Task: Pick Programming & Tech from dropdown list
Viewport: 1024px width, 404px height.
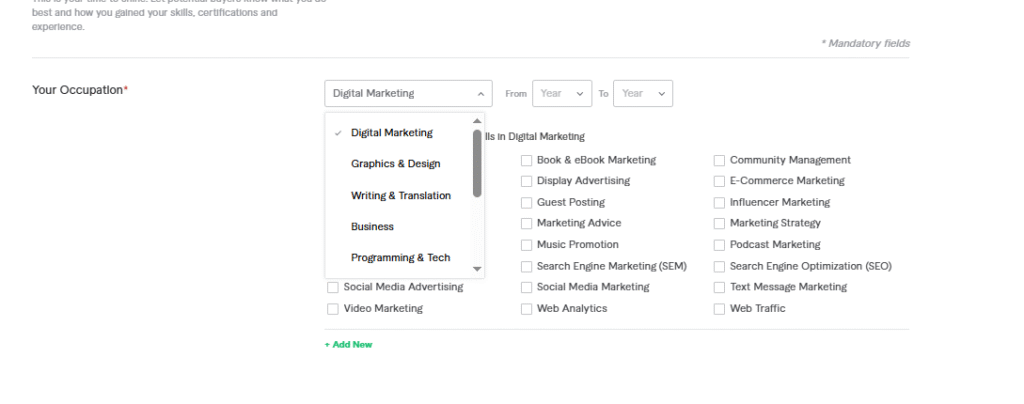Action: [400, 258]
